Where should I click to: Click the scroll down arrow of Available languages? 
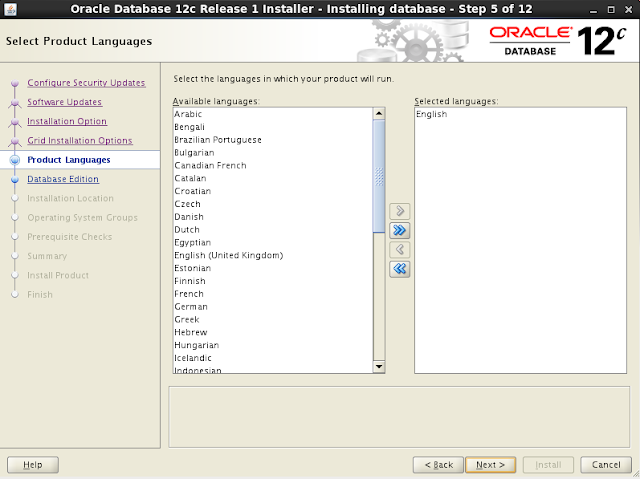tap(379, 367)
